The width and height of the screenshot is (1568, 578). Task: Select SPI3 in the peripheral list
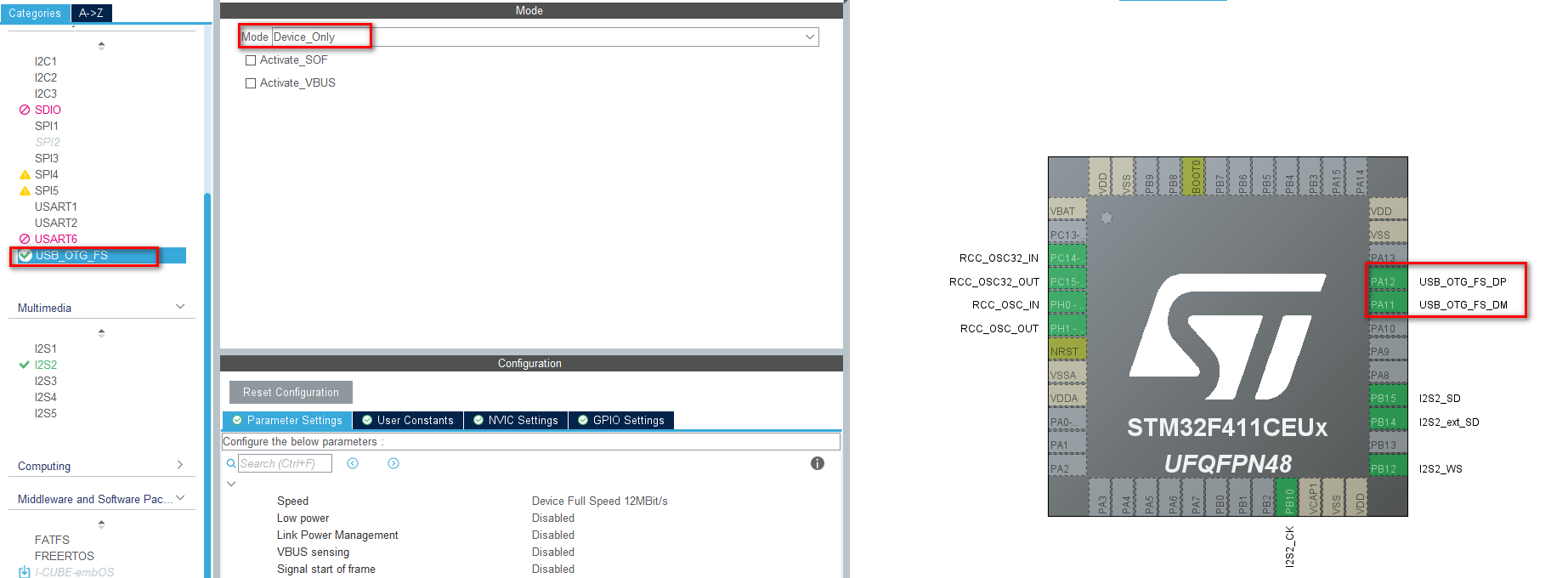tap(47, 158)
